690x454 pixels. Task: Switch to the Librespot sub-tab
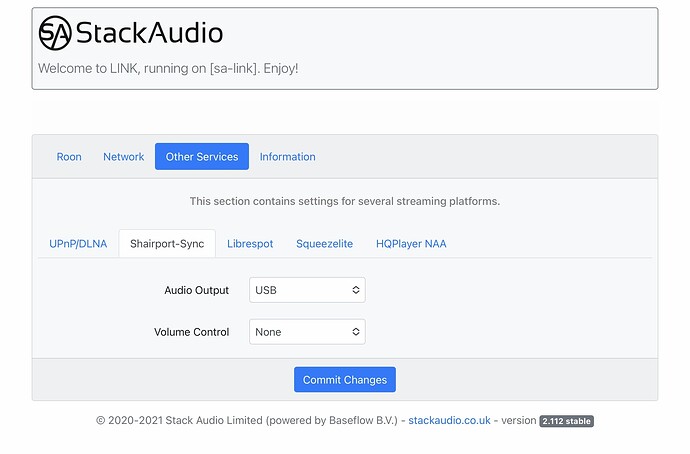pyautogui.click(x=250, y=244)
